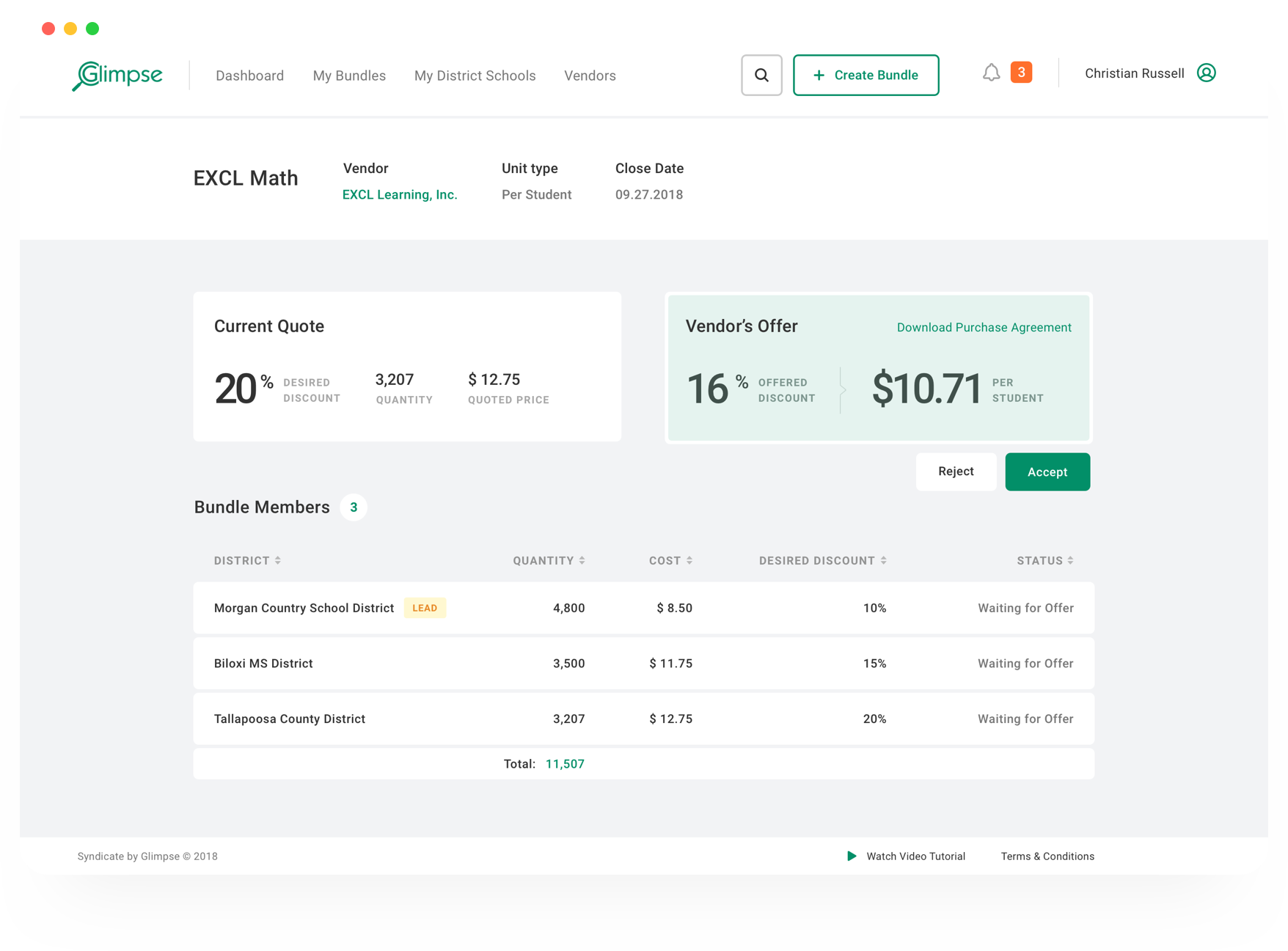Click quoted price $ 12.75 in Current Quote
This screenshot has width=1288, height=951.
[x=494, y=379]
